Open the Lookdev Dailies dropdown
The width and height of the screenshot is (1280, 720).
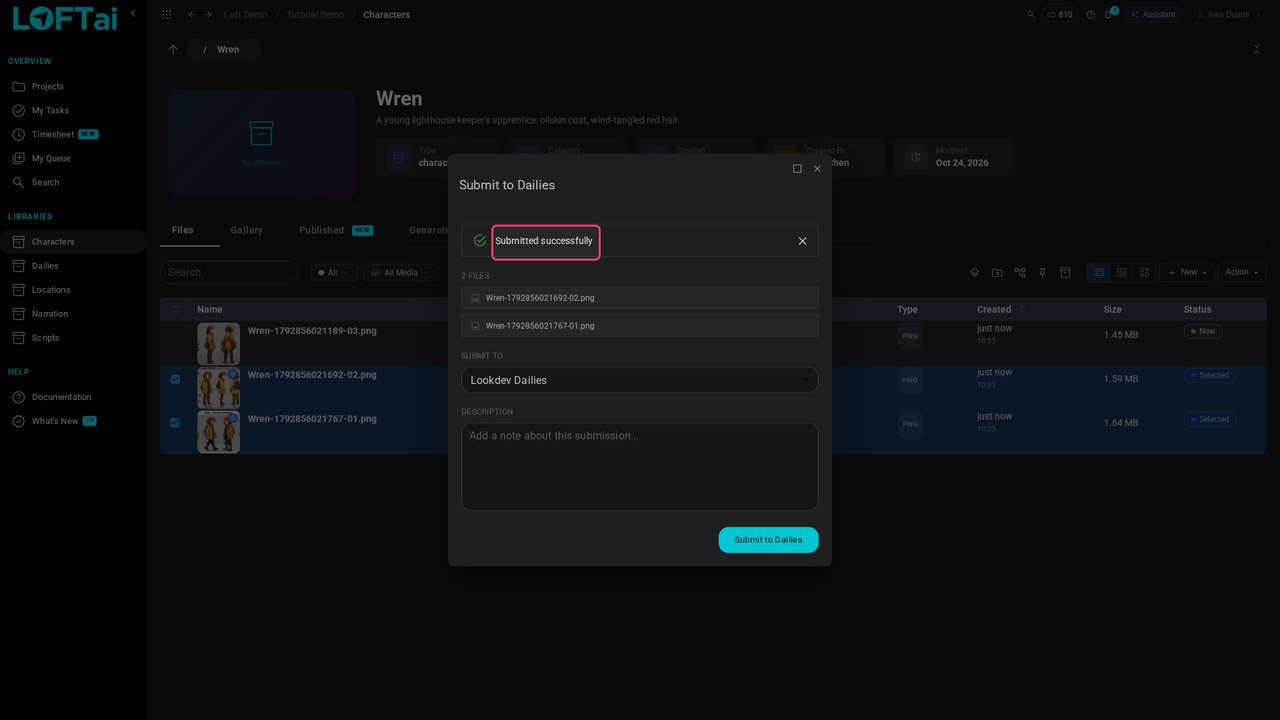tap(639, 380)
